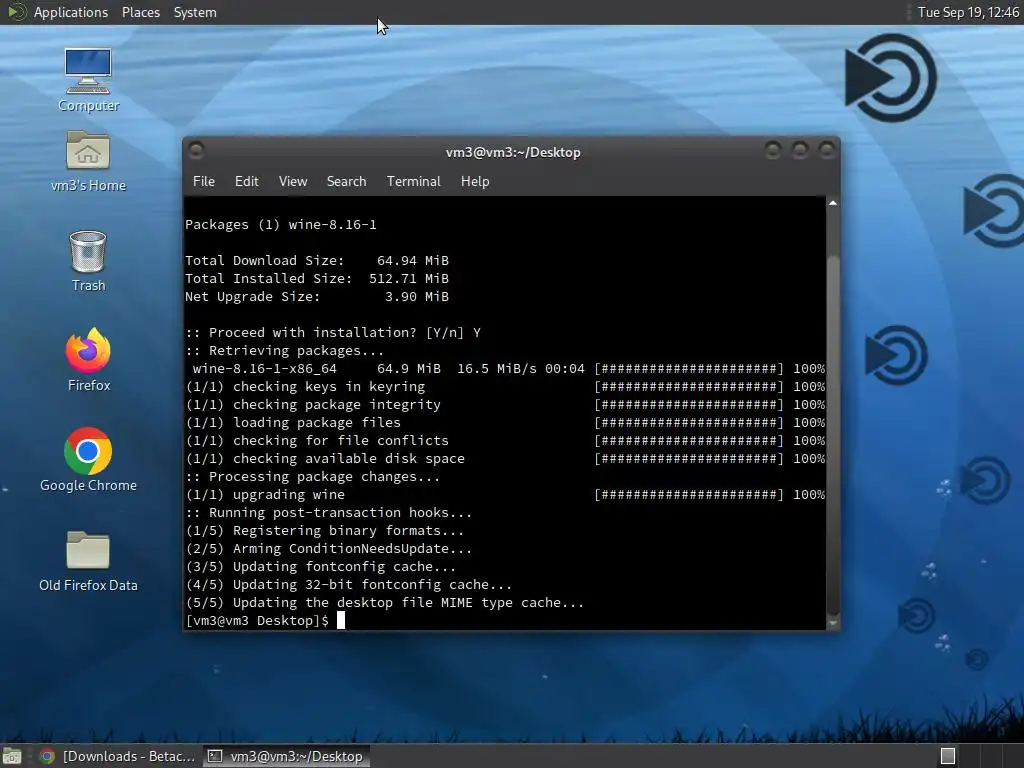Screen dimensions: 1024x768
Task: Open the terminal View menu
Action: tap(293, 182)
